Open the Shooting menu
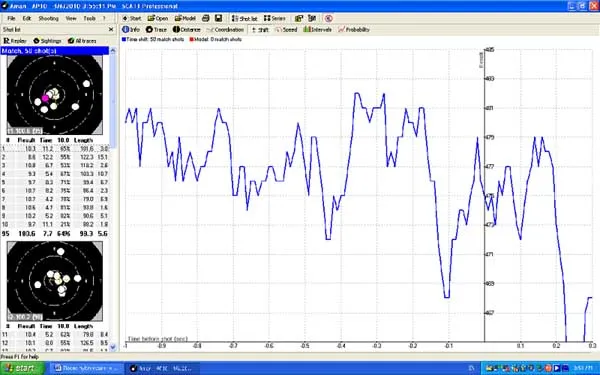 (48, 18)
